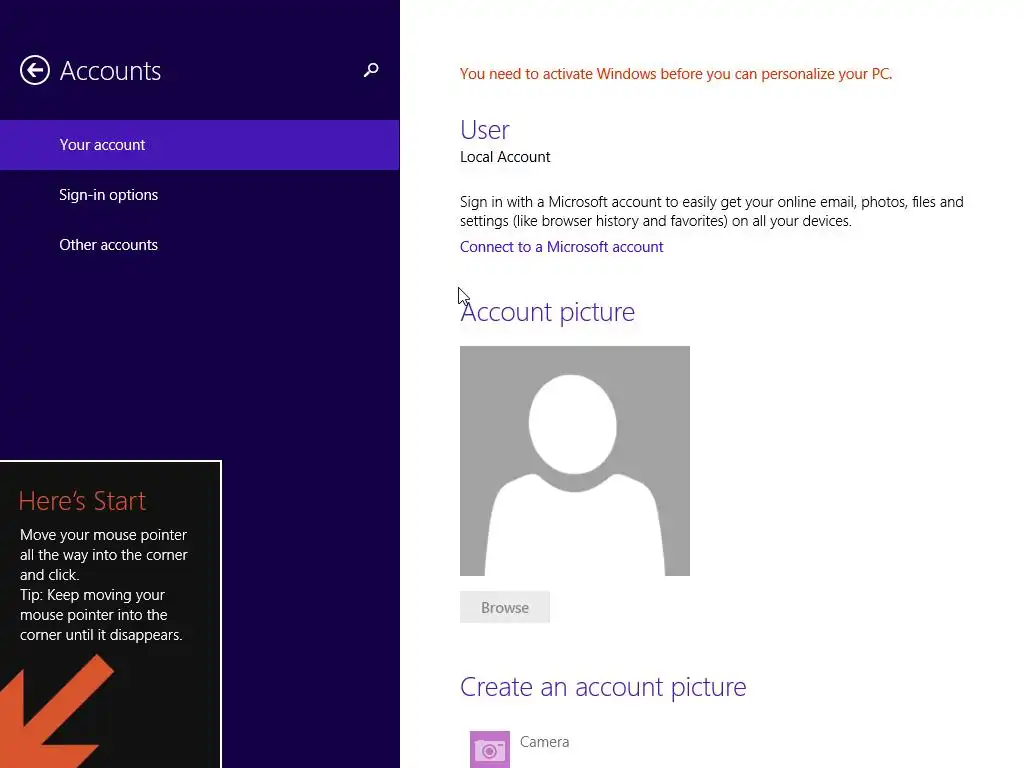
Task: Click the Accounts title text
Action: (x=110, y=71)
